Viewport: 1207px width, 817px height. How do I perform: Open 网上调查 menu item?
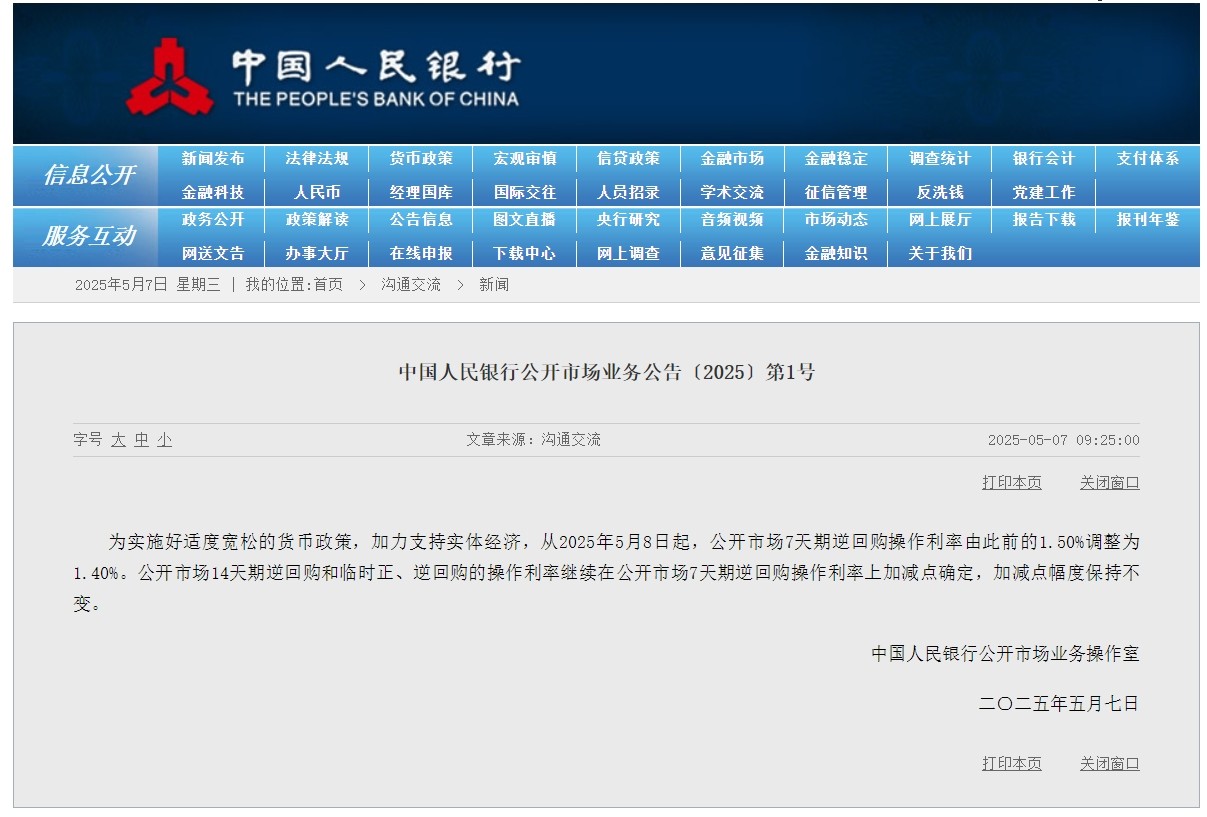(629, 254)
